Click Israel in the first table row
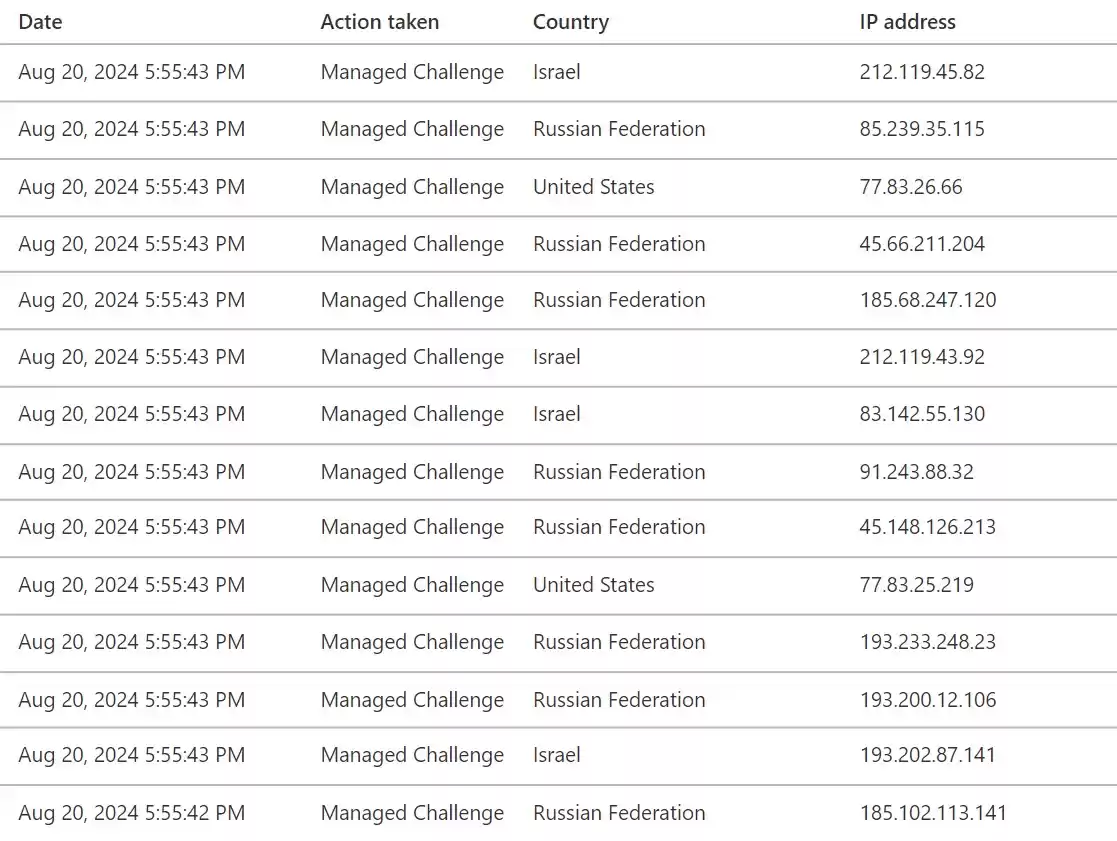The height and width of the screenshot is (841, 1117). click(556, 72)
